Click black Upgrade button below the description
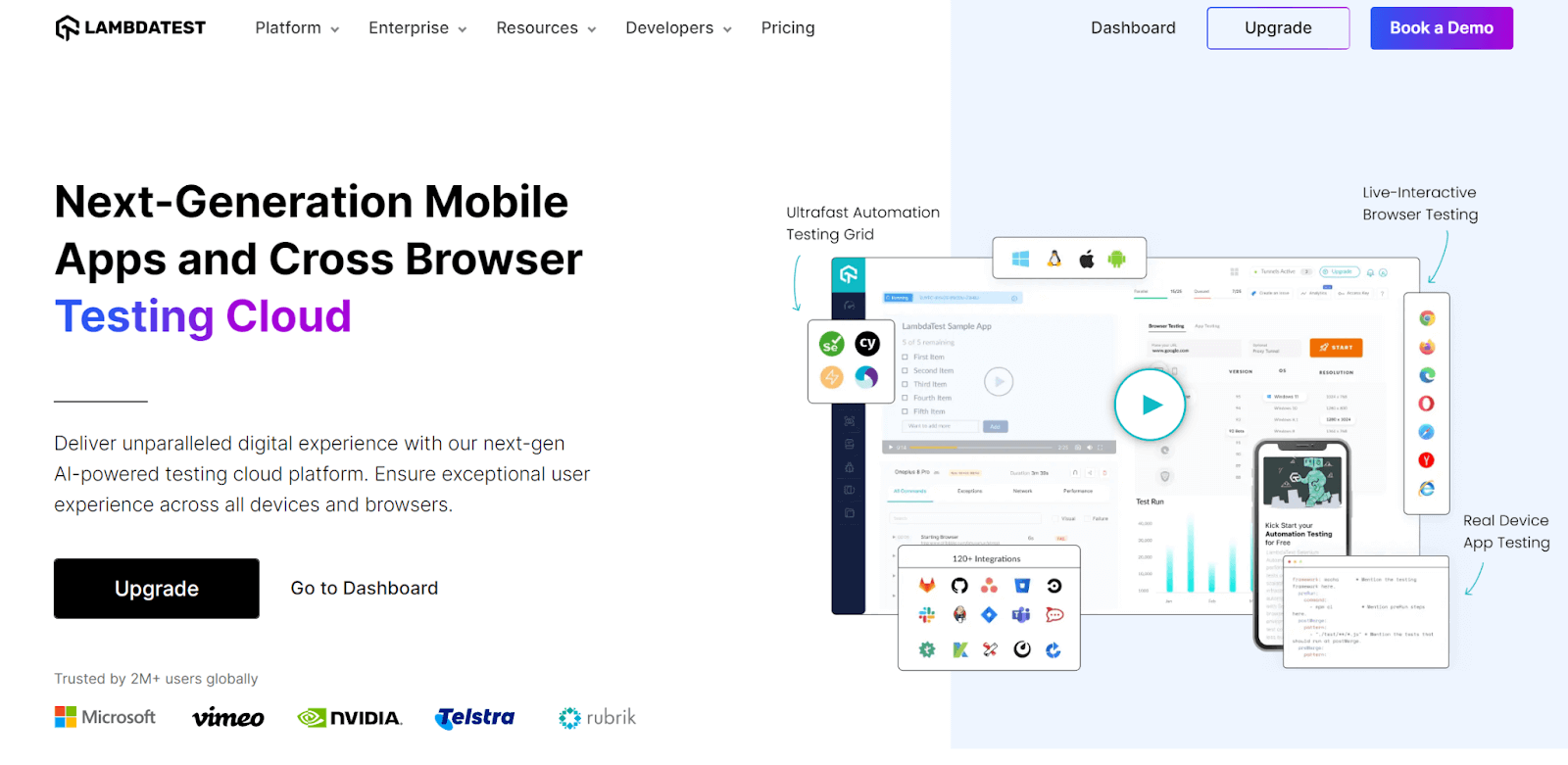The height and width of the screenshot is (765, 1568). (x=157, y=589)
